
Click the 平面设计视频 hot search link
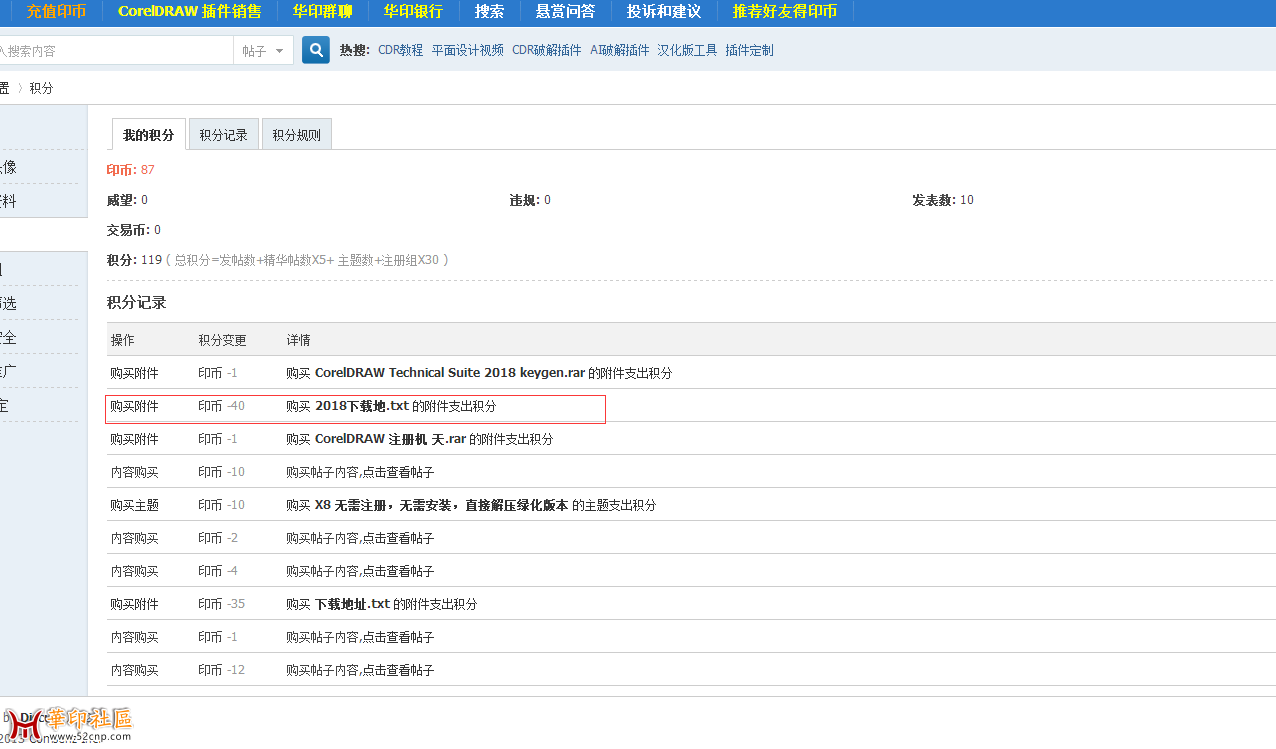[466, 49]
